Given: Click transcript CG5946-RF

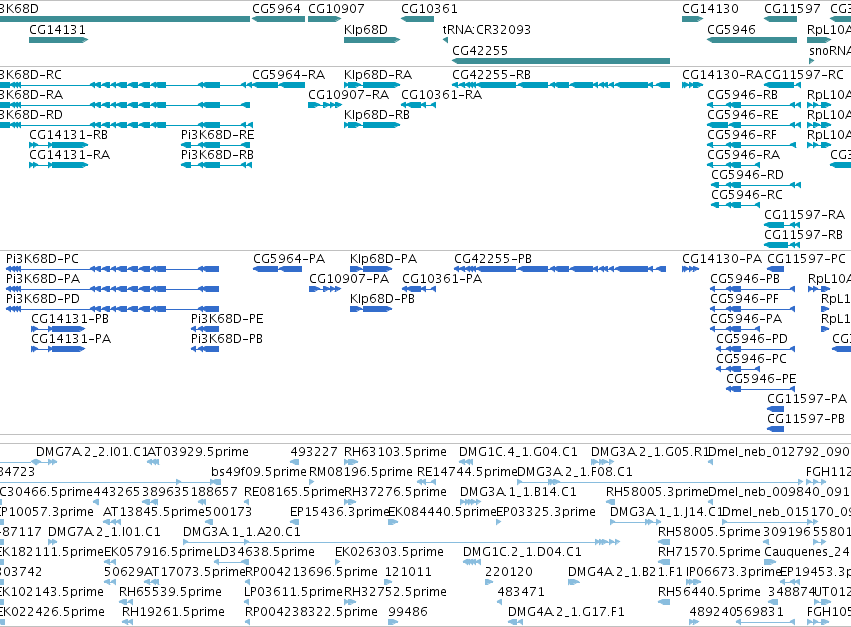Looking at the screenshot, I should (x=752, y=145).
